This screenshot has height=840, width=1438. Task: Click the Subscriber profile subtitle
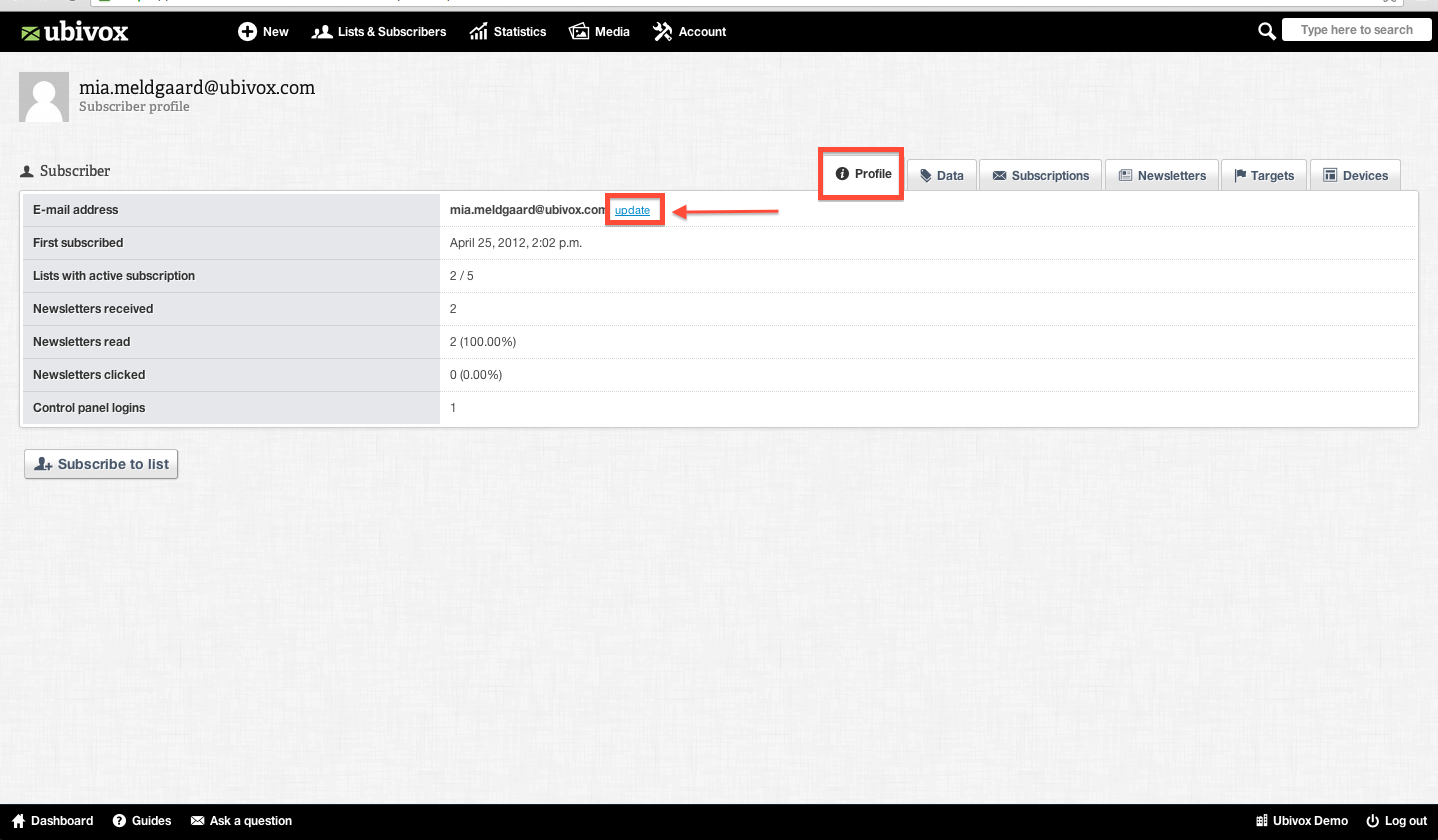click(x=134, y=107)
